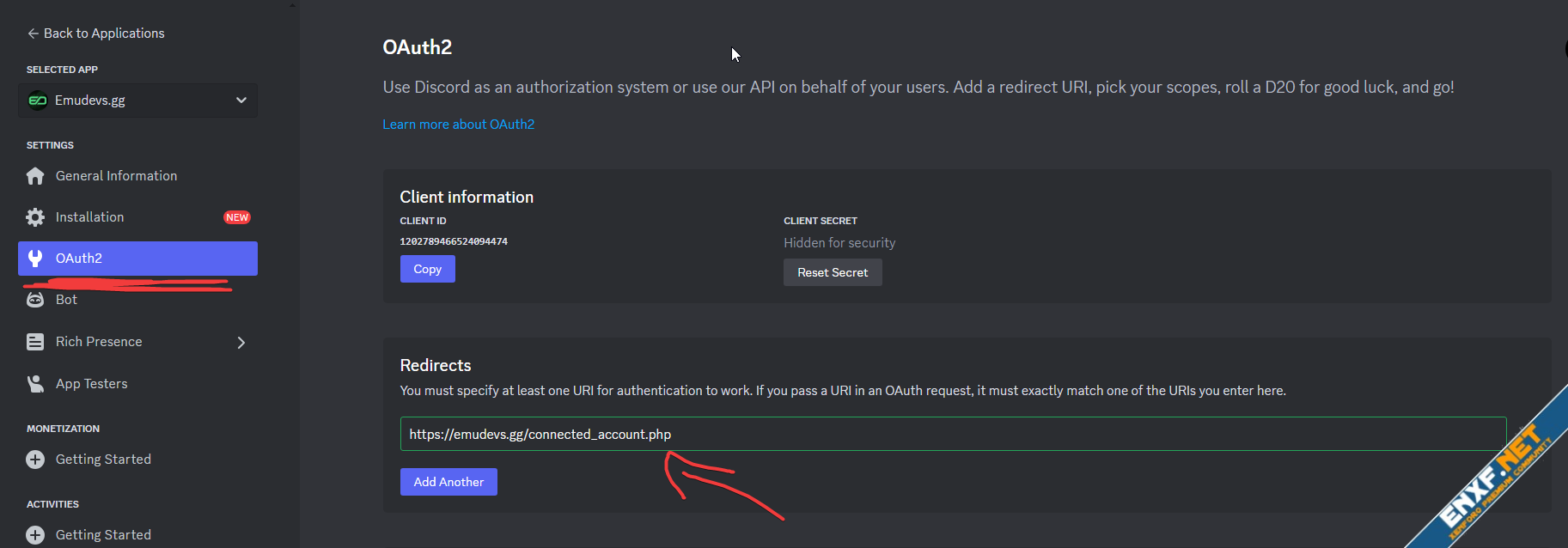Click the Activities Getting Started plus icon
This screenshot has height=548, width=1568.
coord(35,535)
